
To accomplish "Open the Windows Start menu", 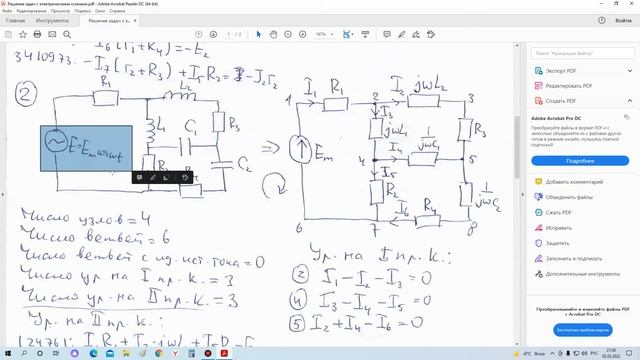I will pyautogui.click(x=8, y=353).
